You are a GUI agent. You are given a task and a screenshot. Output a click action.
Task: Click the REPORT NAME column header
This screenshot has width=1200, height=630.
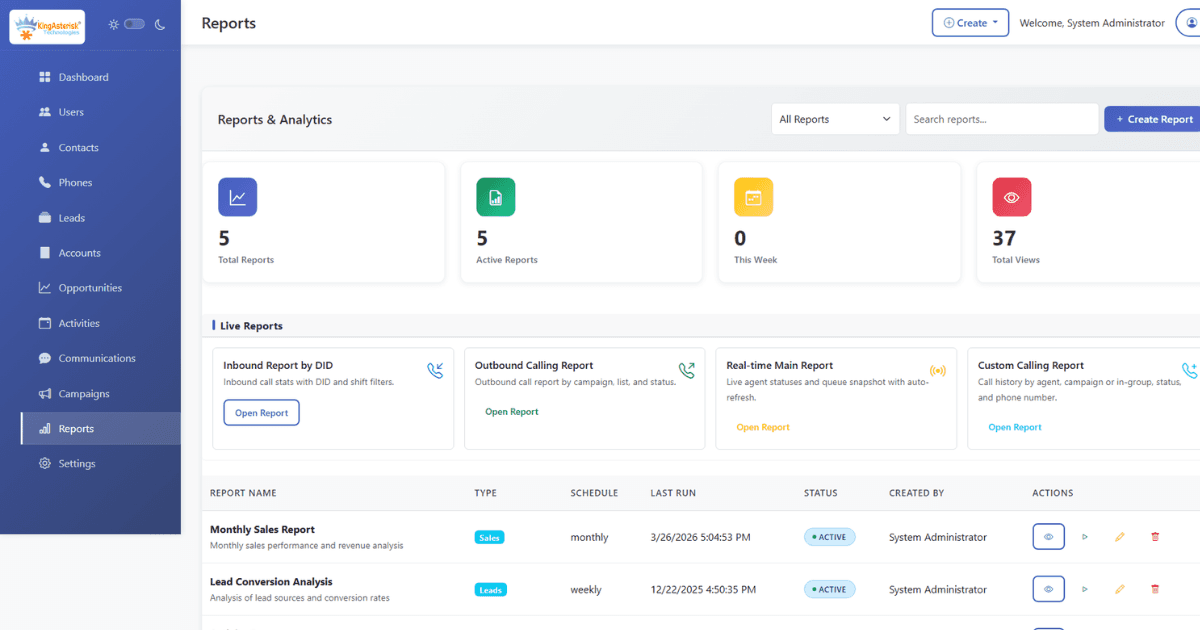[243, 493]
